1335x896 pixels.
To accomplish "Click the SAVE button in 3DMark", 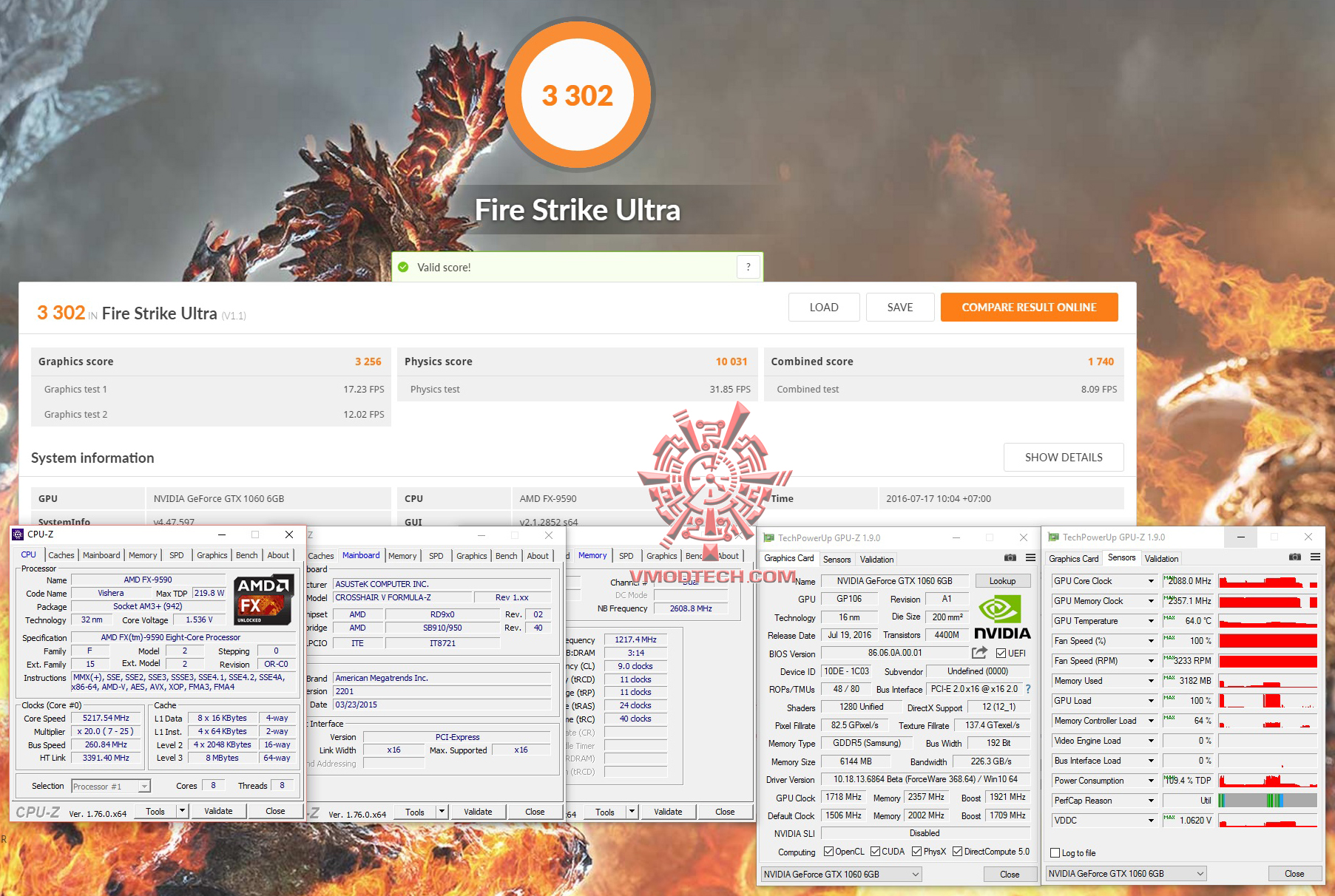I will tap(900, 308).
